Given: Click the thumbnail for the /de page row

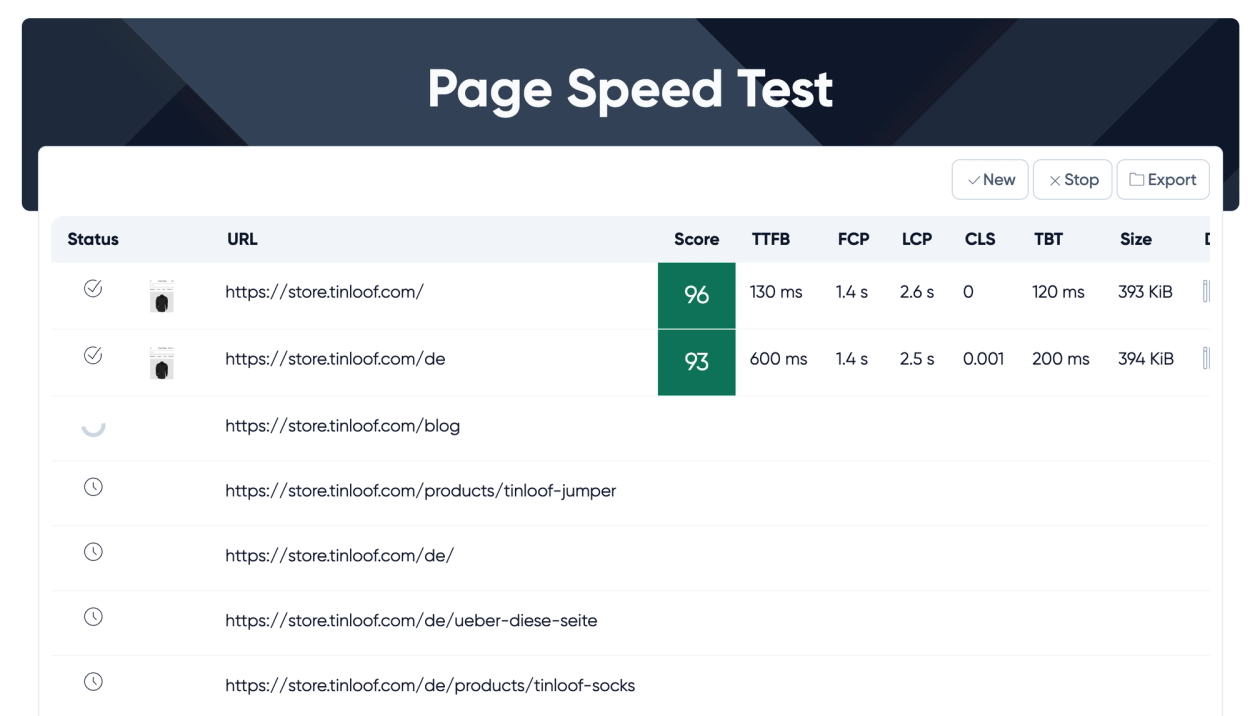Looking at the screenshot, I should pyautogui.click(x=161, y=361).
